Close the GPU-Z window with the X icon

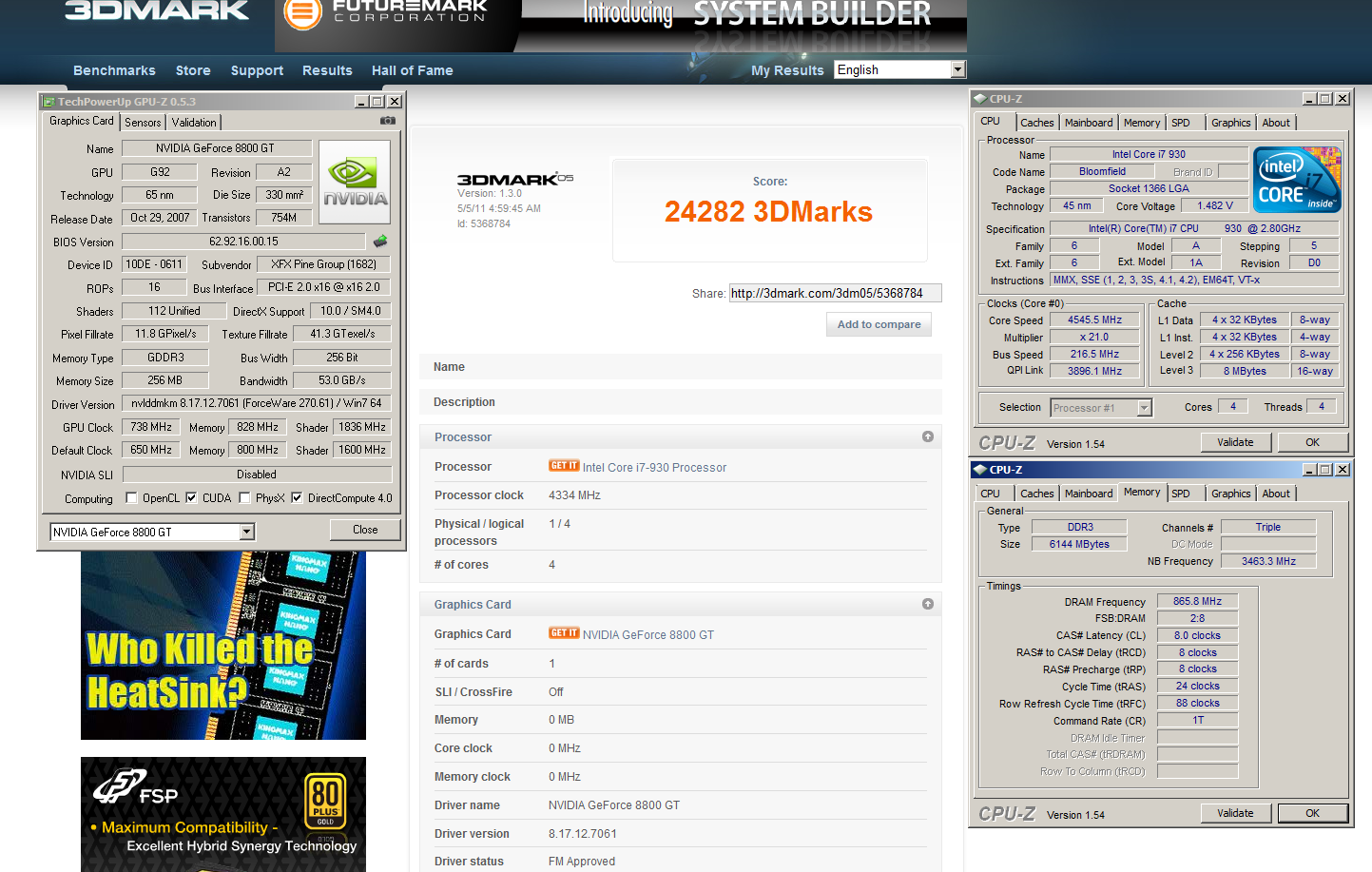(395, 102)
